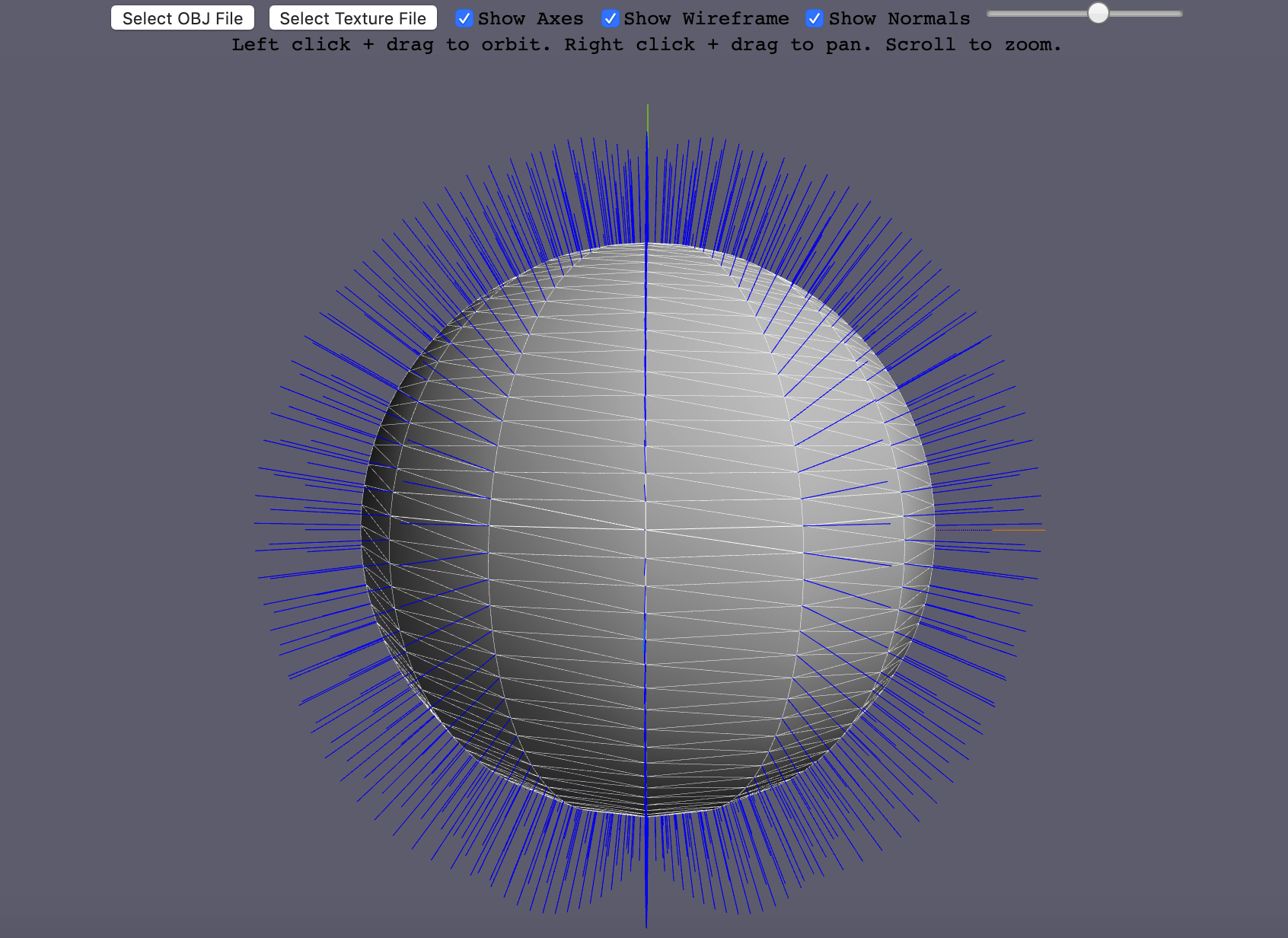
Task: Open the Select Texture File chooser
Action: coord(352,18)
